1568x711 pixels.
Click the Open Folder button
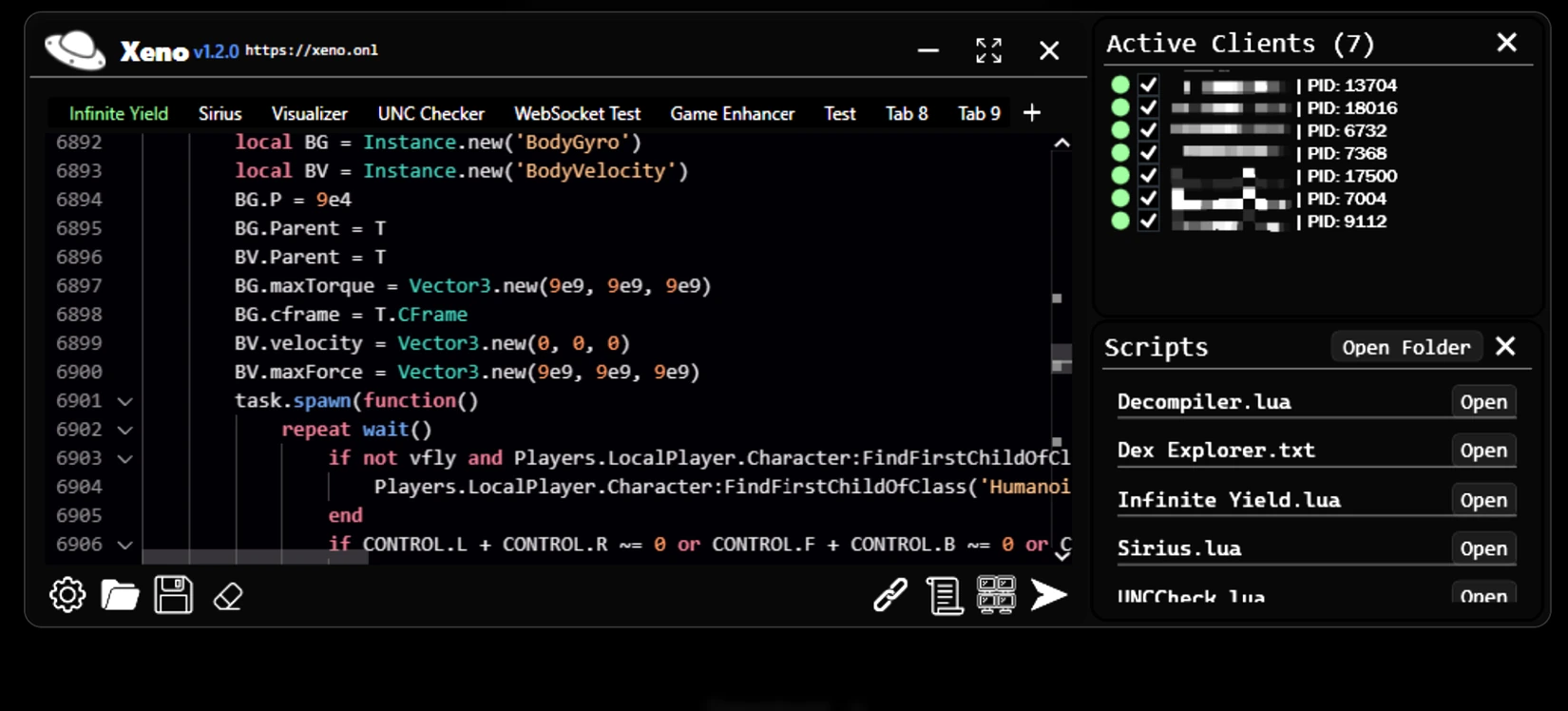tap(1405, 347)
